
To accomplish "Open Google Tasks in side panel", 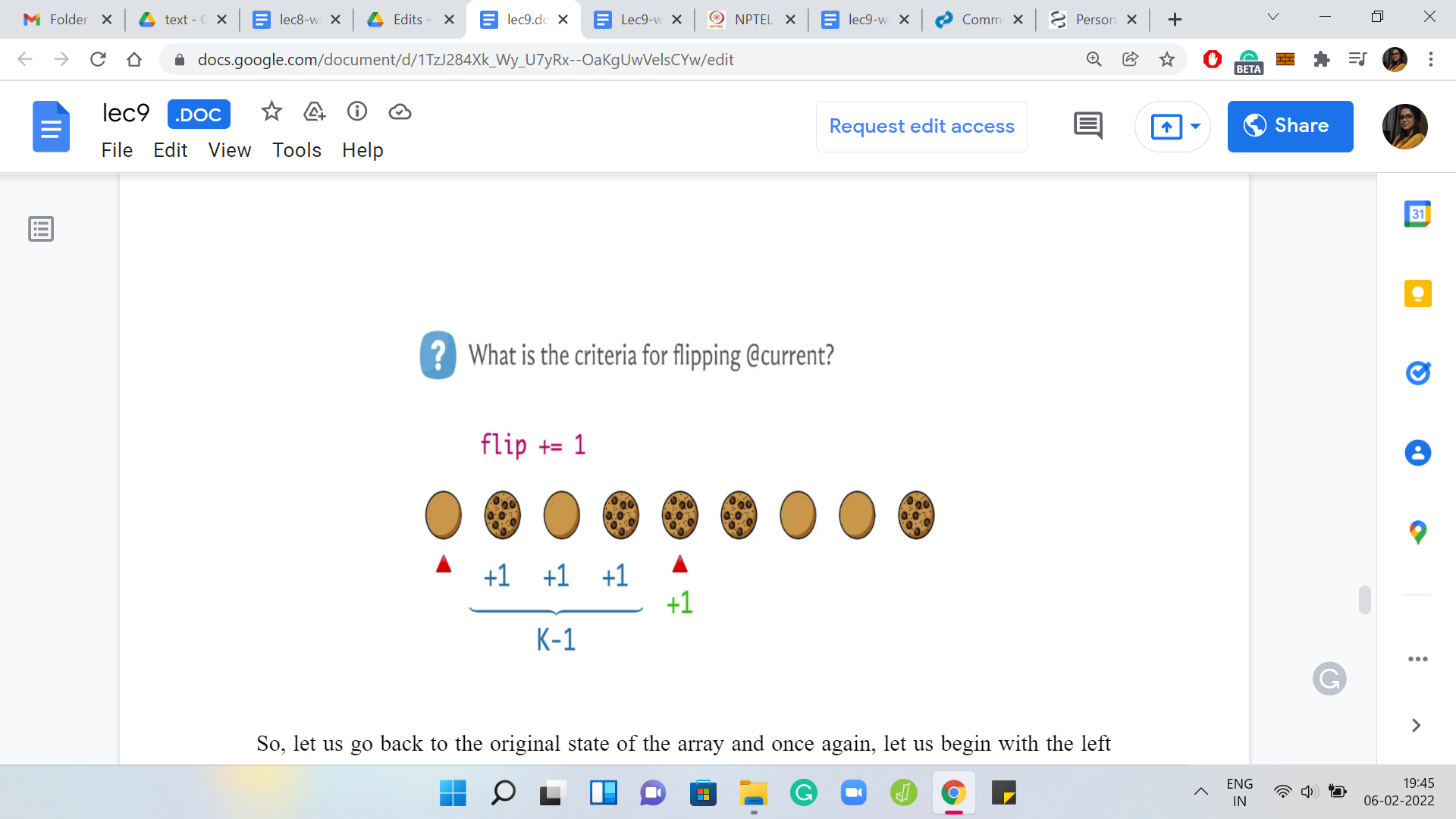I will tap(1417, 373).
